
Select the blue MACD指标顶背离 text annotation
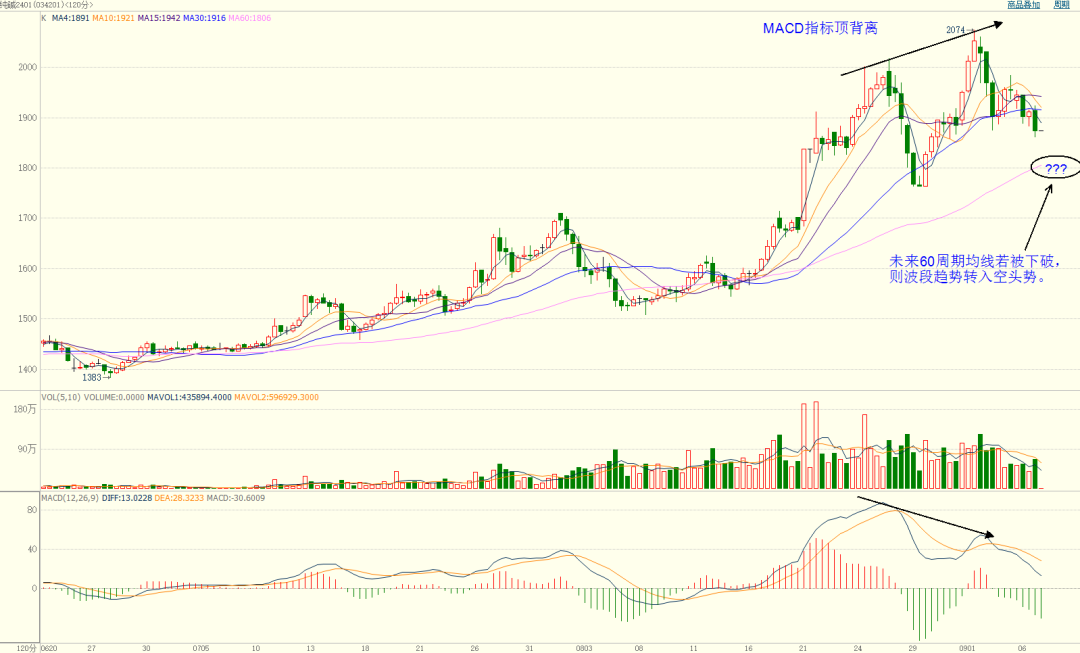click(819, 29)
